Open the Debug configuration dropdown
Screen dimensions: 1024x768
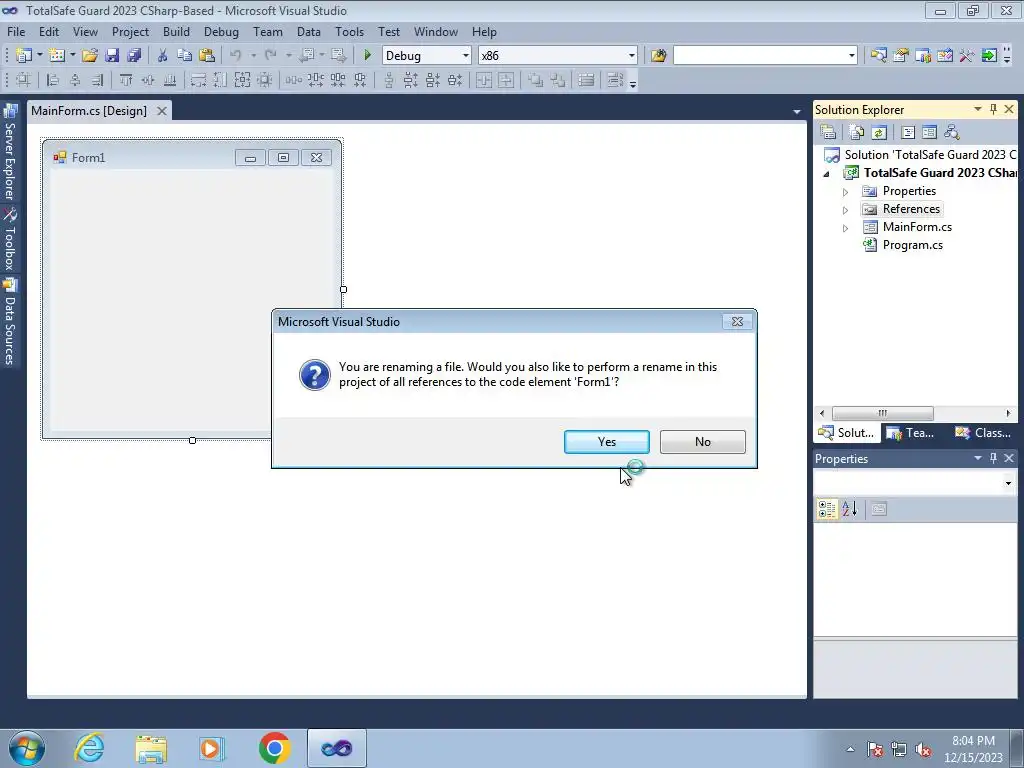466,56
